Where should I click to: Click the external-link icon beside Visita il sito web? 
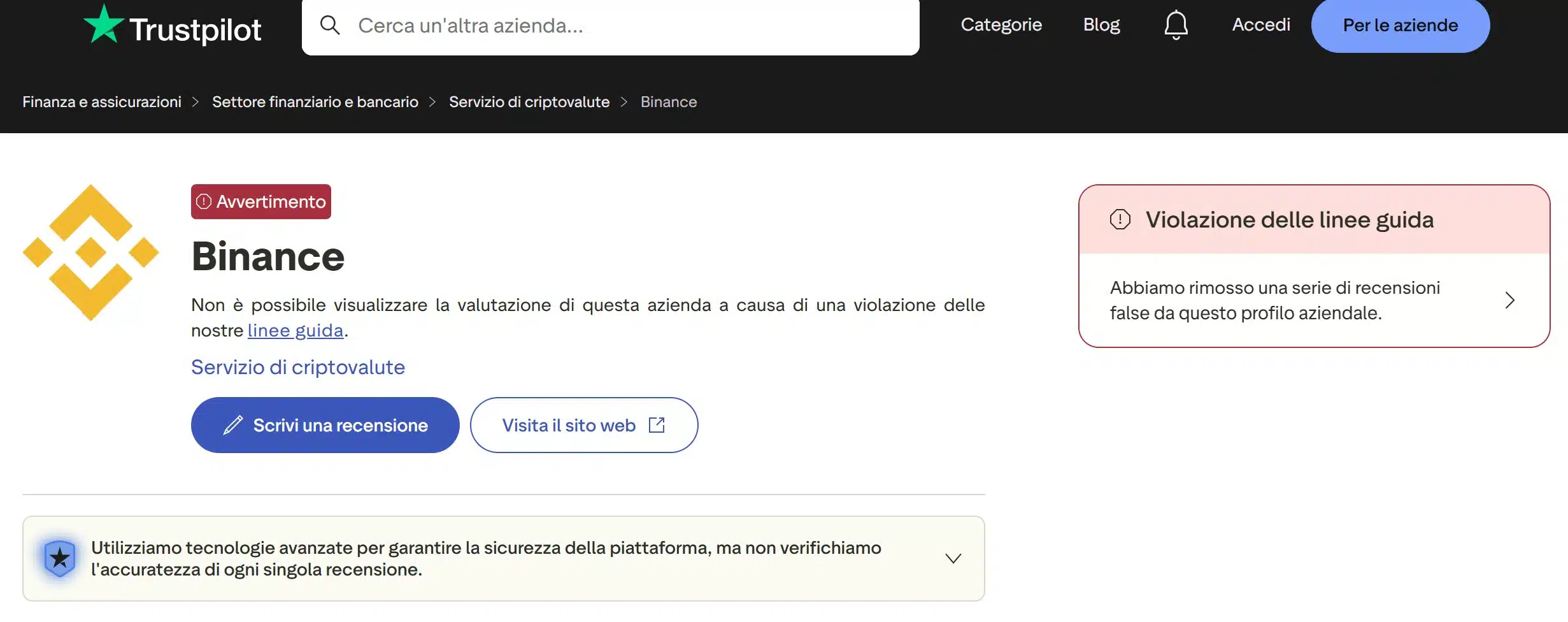click(x=657, y=424)
